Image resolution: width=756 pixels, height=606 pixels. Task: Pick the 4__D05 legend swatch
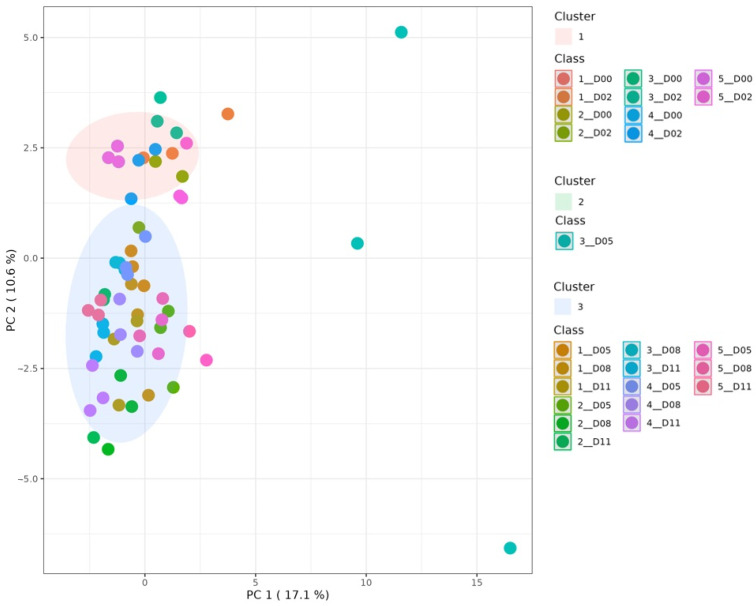click(x=632, y=386)
